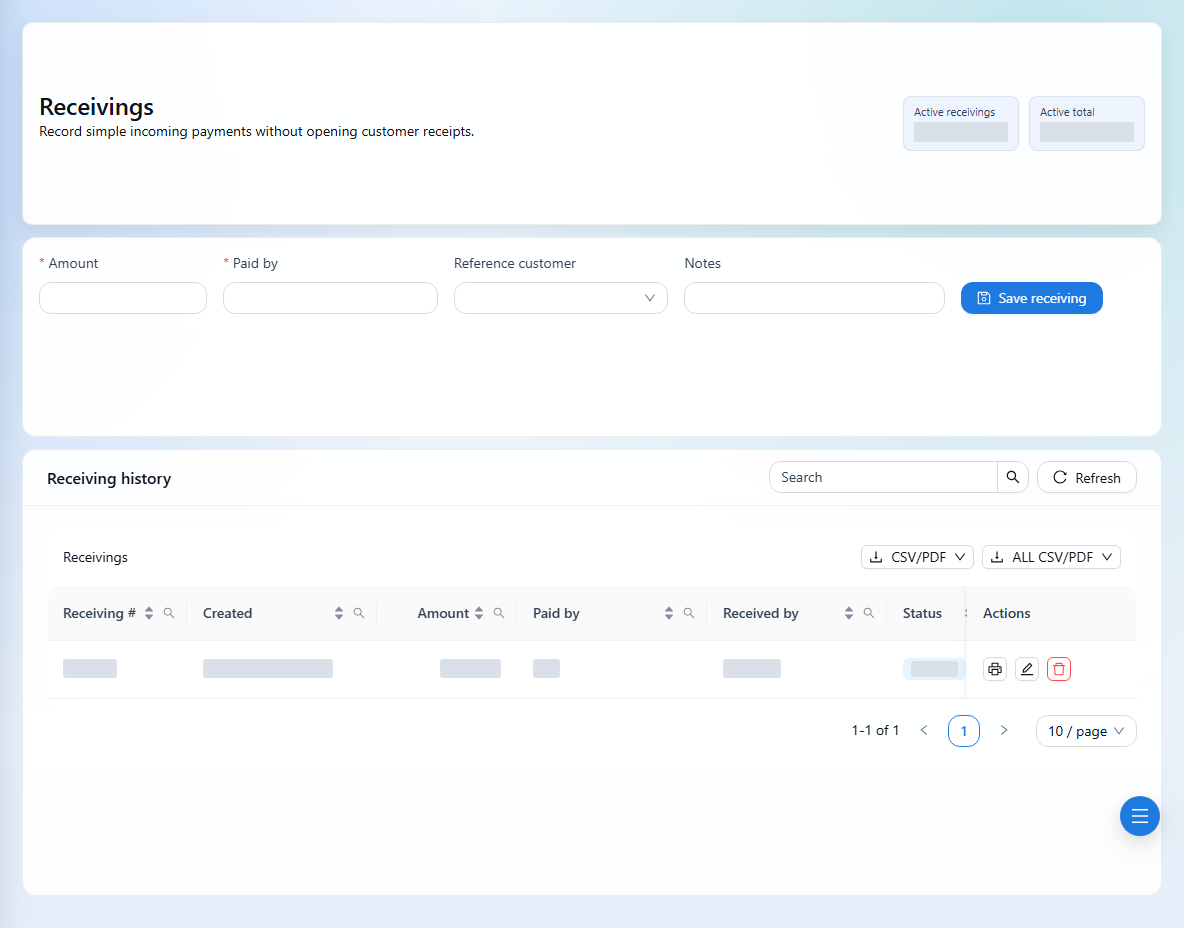This screenshot has width=1184, height=928.
Task: Click into the Paid by input field
Action: [330, 298]
